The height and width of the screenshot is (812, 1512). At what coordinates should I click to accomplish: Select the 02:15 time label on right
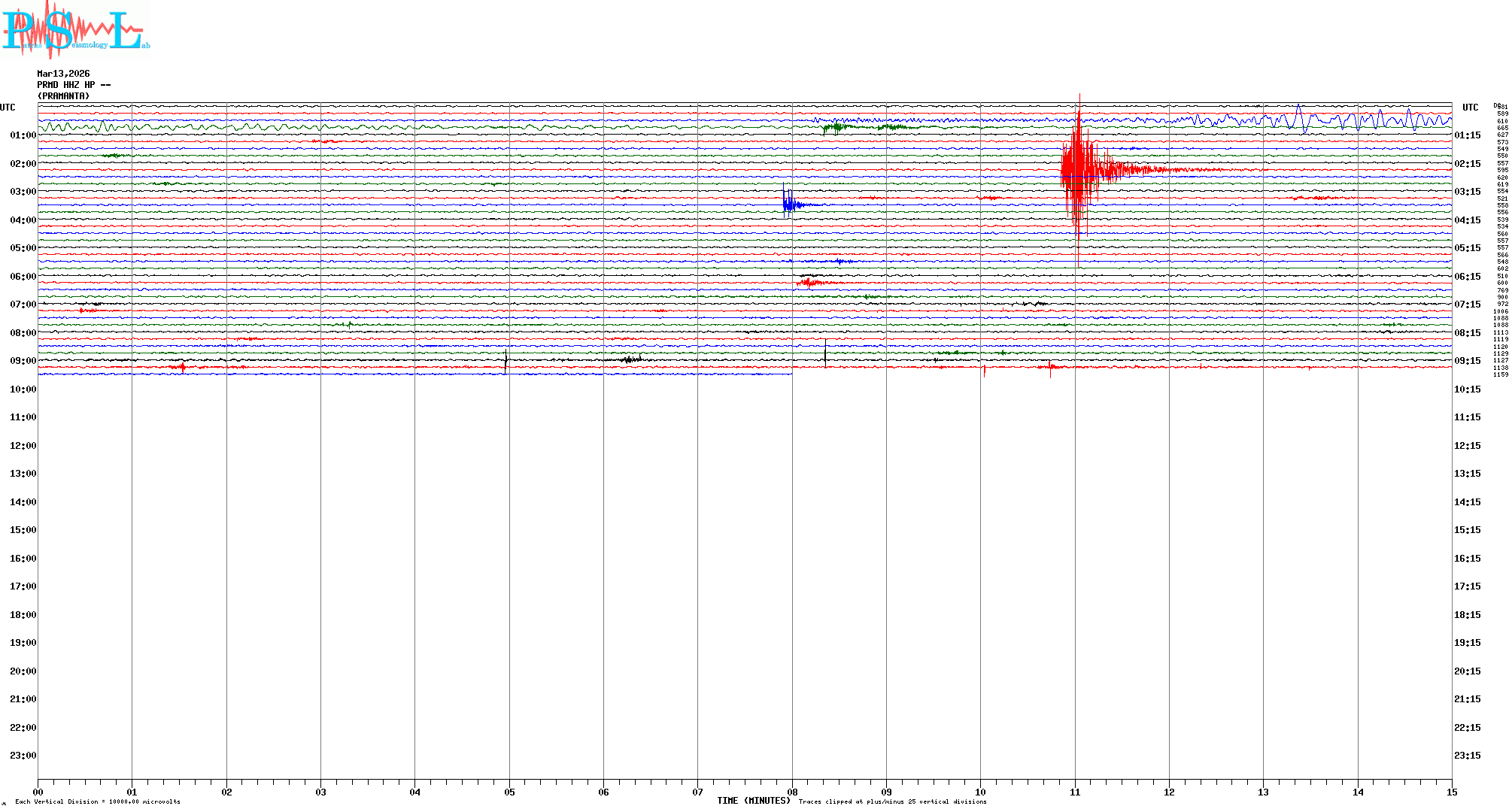click(1467, 164)
